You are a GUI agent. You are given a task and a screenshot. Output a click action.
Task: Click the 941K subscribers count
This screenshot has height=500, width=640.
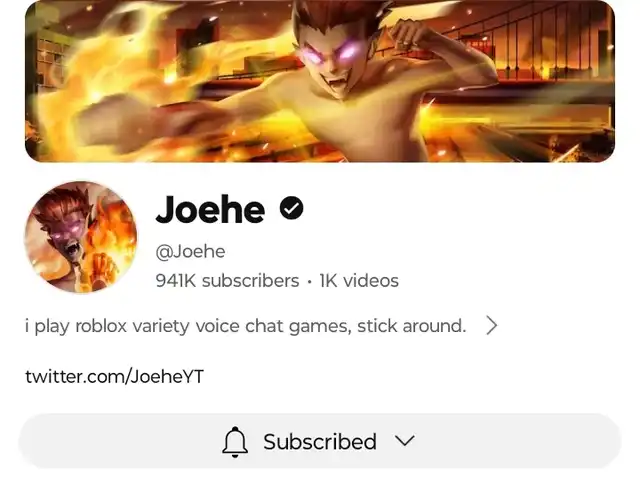coord(227,281)
